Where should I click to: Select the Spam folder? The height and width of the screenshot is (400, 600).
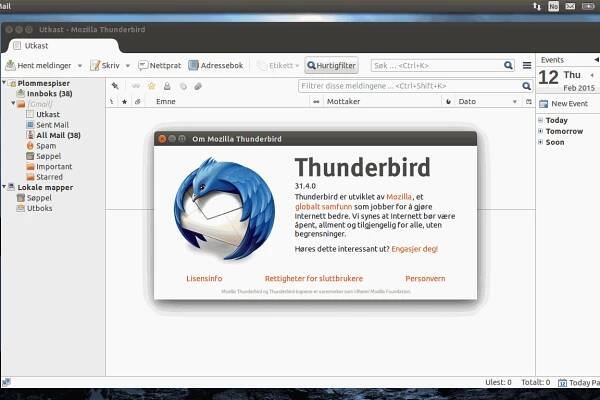(46, 145)
